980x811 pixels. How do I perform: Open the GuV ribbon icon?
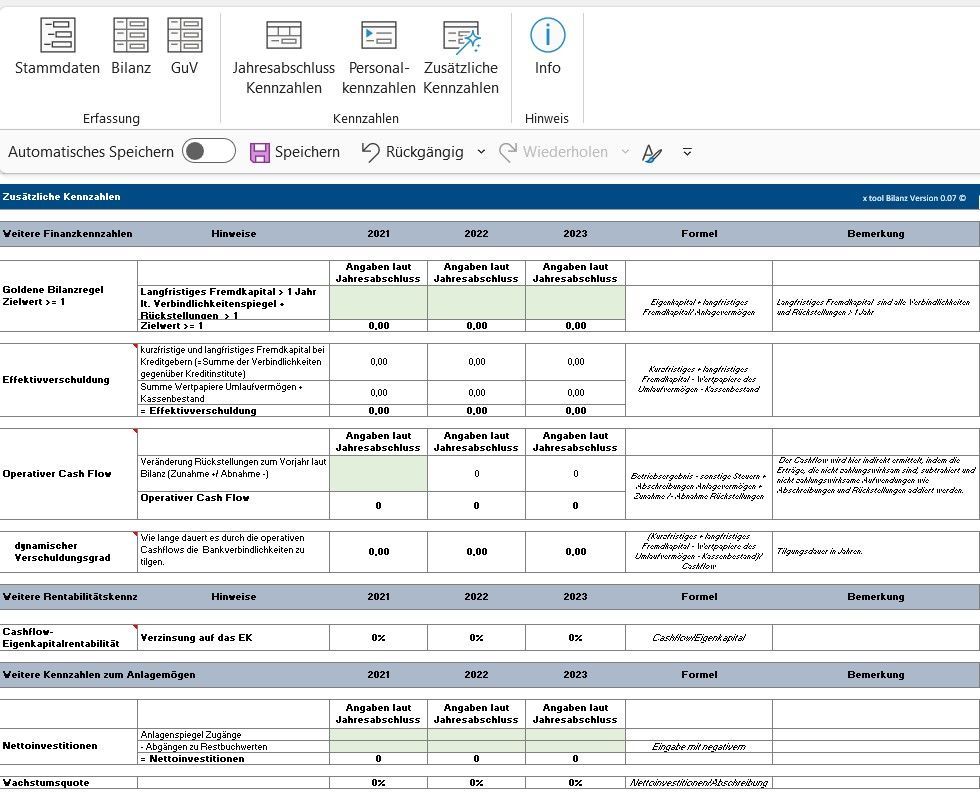(184, 36)
